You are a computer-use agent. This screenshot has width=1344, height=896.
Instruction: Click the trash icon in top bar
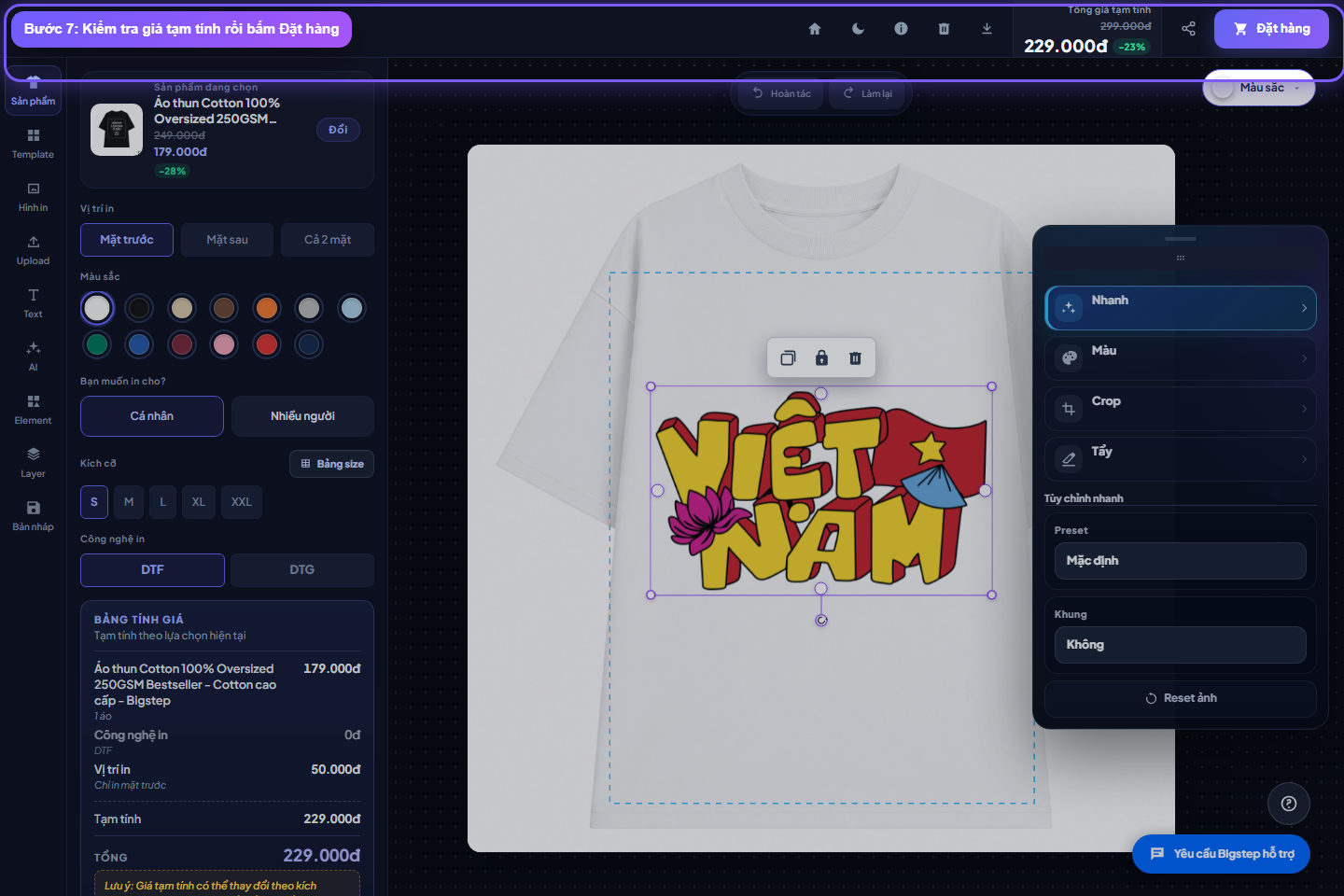(x=944, y=29)
